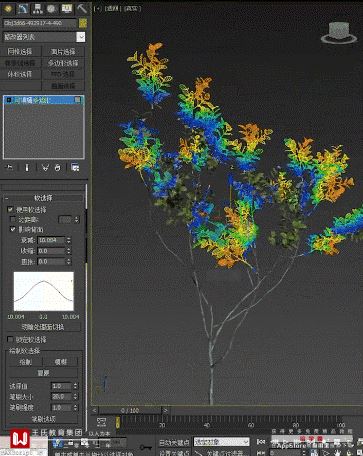
Task: Click the 模糊 blur button
Action: coord(61,362)
